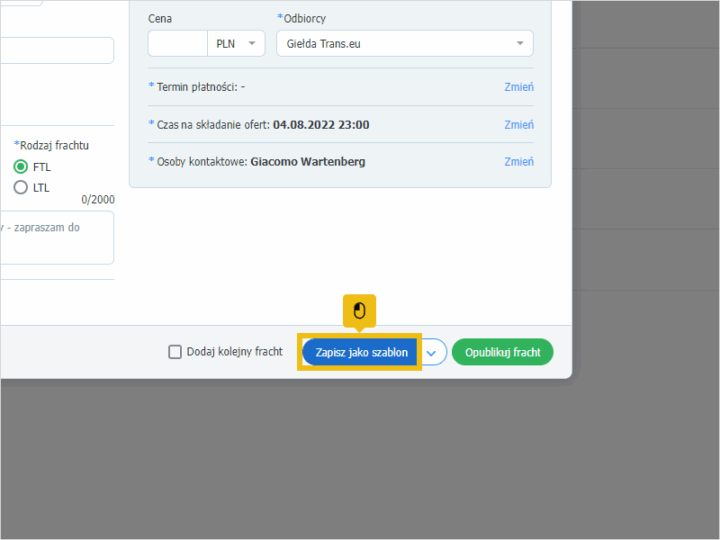Focus the Cena price input field
The width and height of the screenshot is (720, 540).
[x=177, y=43]
